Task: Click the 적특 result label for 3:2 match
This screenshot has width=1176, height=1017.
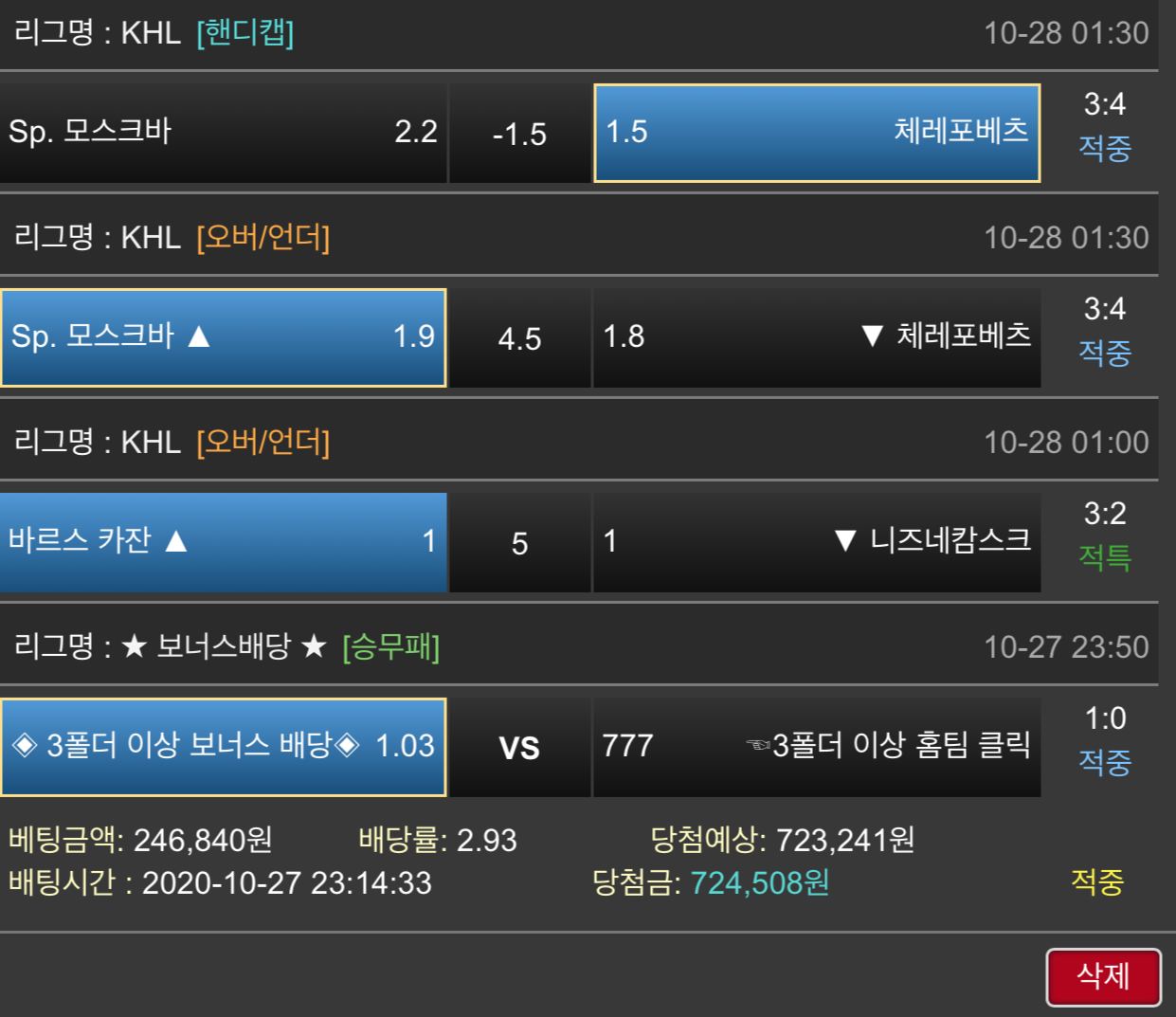Action: pos(1105,556)
